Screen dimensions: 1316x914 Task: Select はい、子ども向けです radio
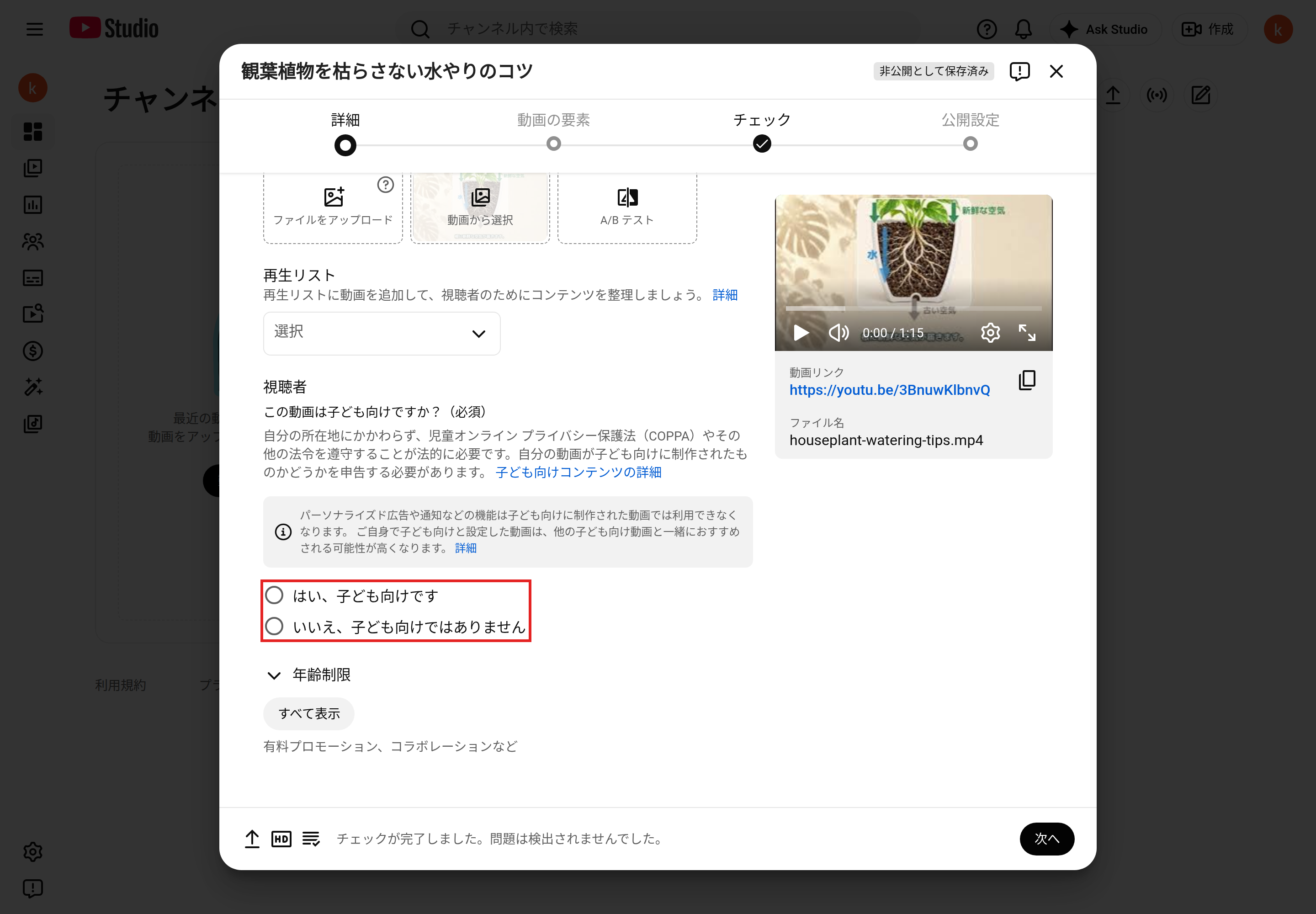tap(274, 595)
